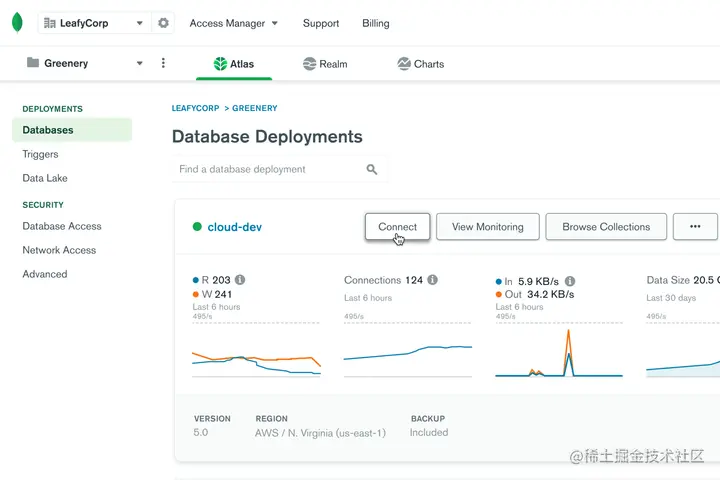Switch to the Atlas tab
This screenshot has width=720, height=480.
coord(234,64)
